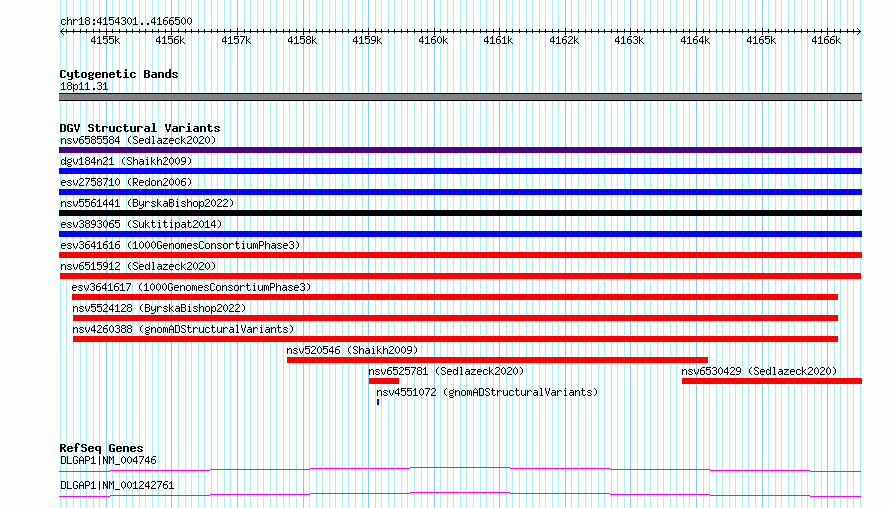This screenshot has height=508, width=890.
Task: Select the Cytogenetic Bands track title
Action: click(119, 74)
